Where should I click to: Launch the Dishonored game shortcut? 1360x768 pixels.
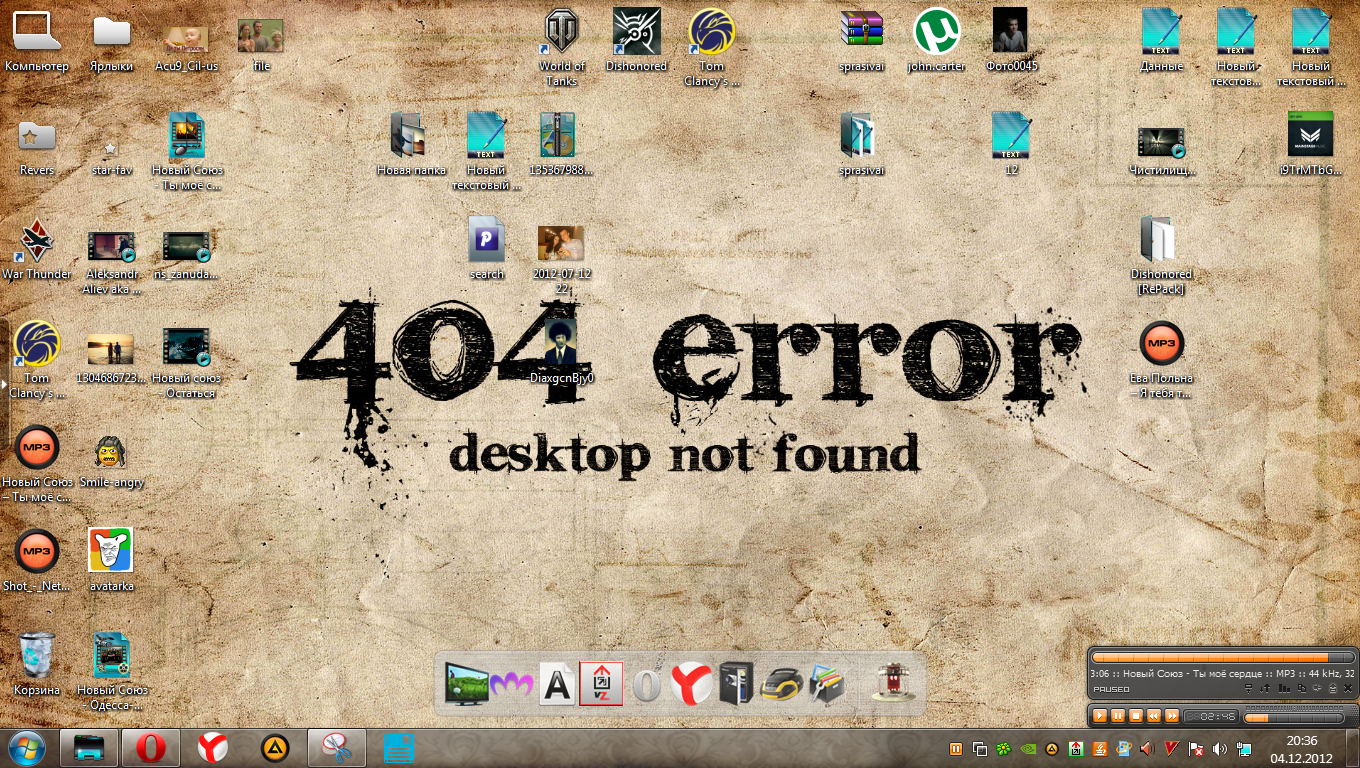pyautogui.click(x=636, y=40)
